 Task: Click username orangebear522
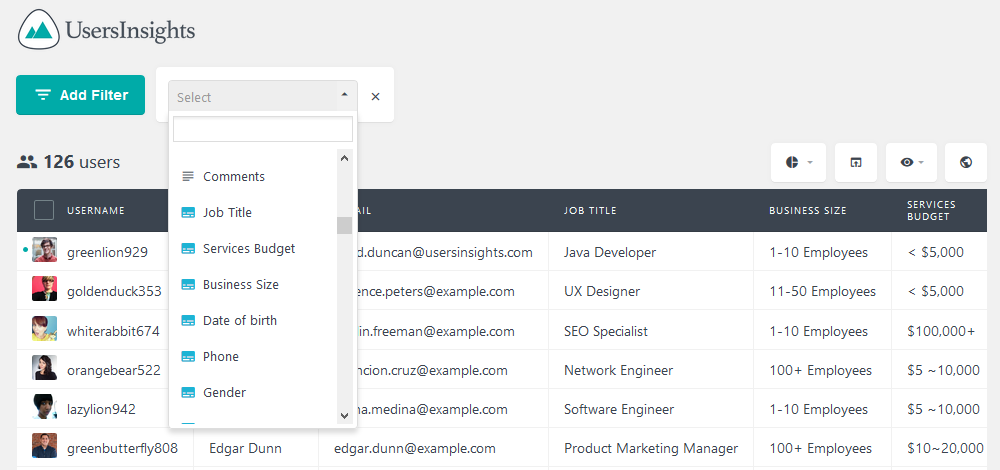tap(114, 371)
